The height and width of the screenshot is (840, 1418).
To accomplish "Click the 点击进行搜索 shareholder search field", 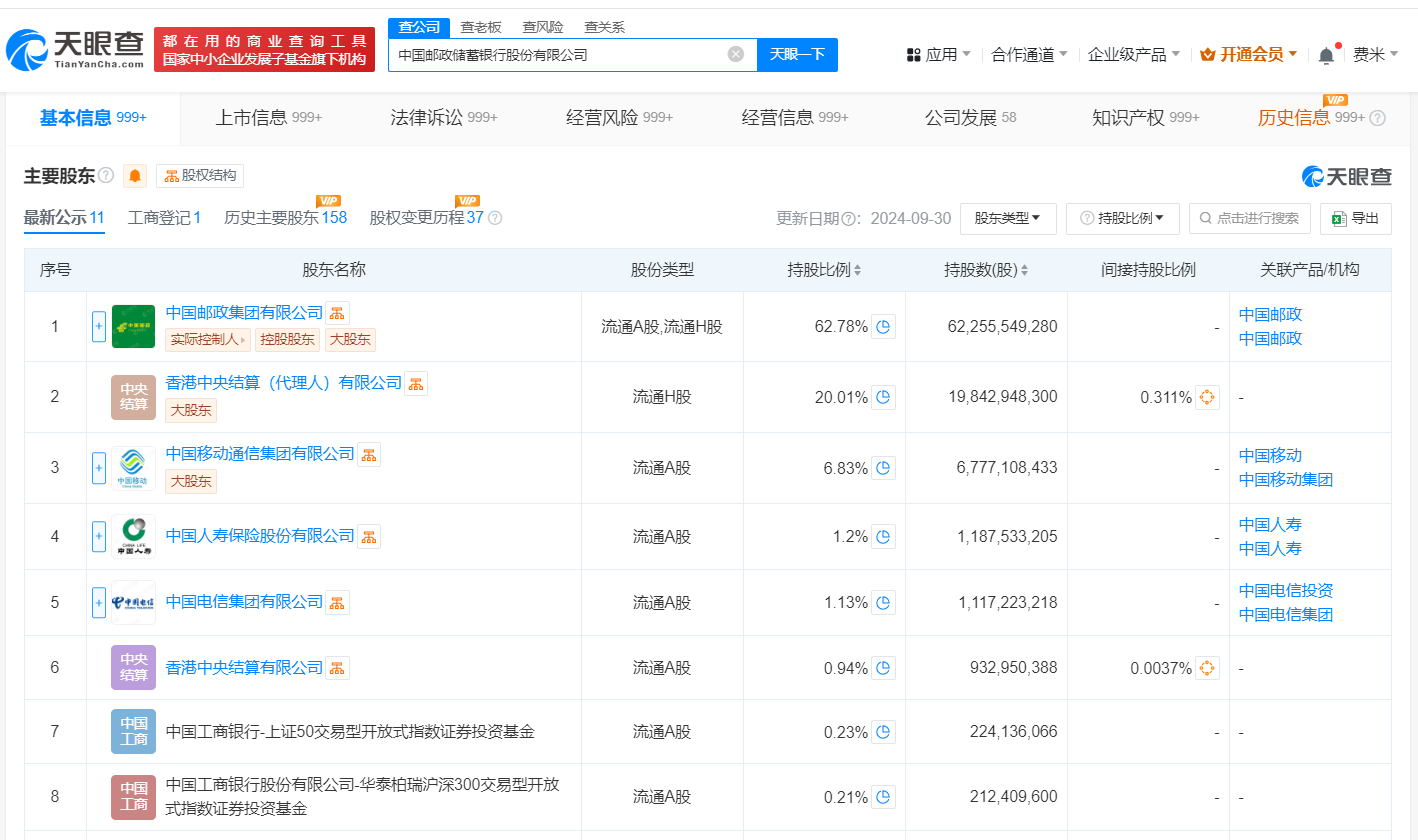I will click(1249, 218).
